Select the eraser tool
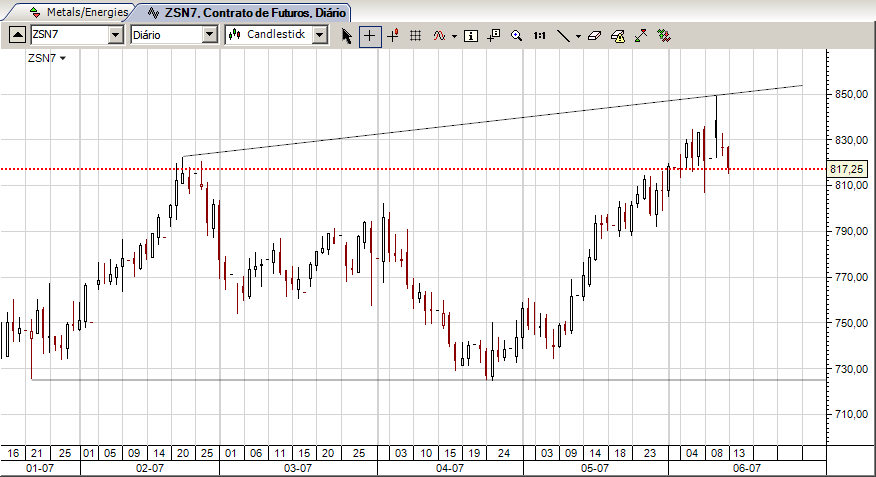 pos(594,36)
